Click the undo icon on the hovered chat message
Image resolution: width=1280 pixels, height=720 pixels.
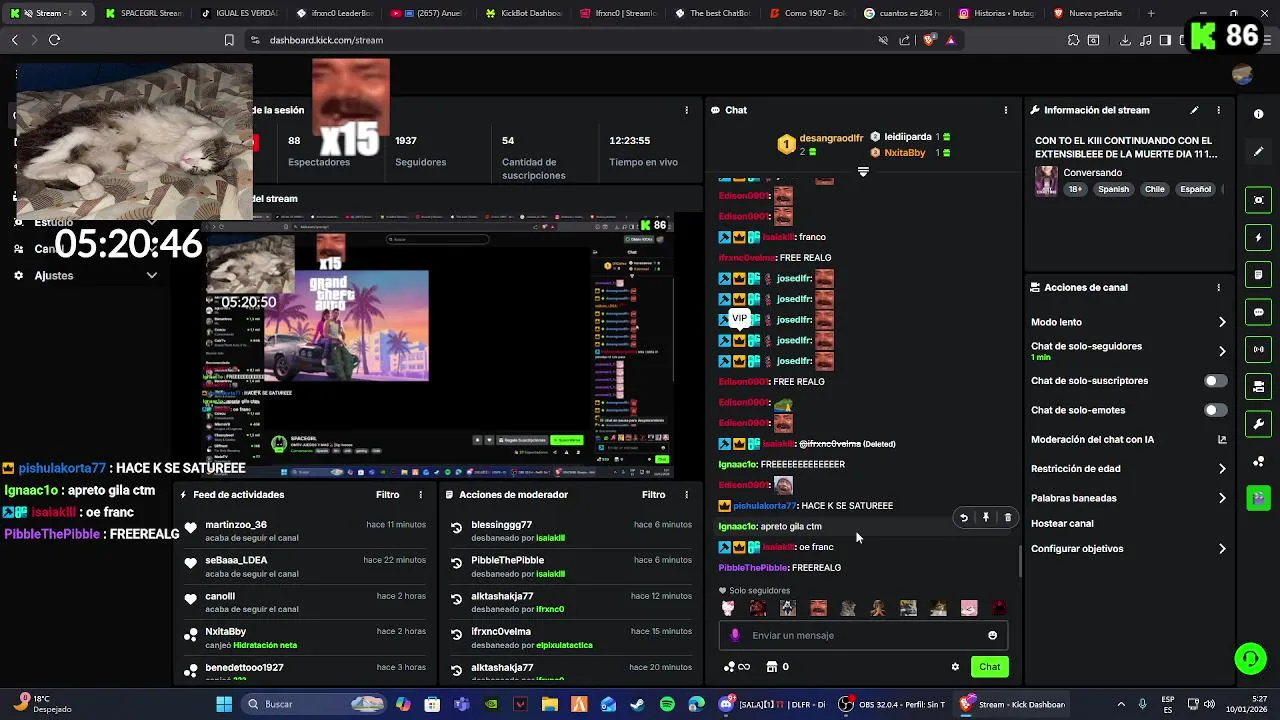coord(963,518)
